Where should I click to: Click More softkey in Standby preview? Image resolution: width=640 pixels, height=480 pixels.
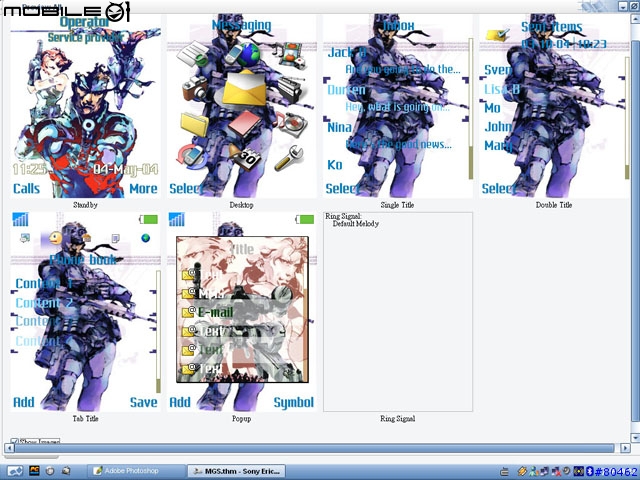pos(143,189)
